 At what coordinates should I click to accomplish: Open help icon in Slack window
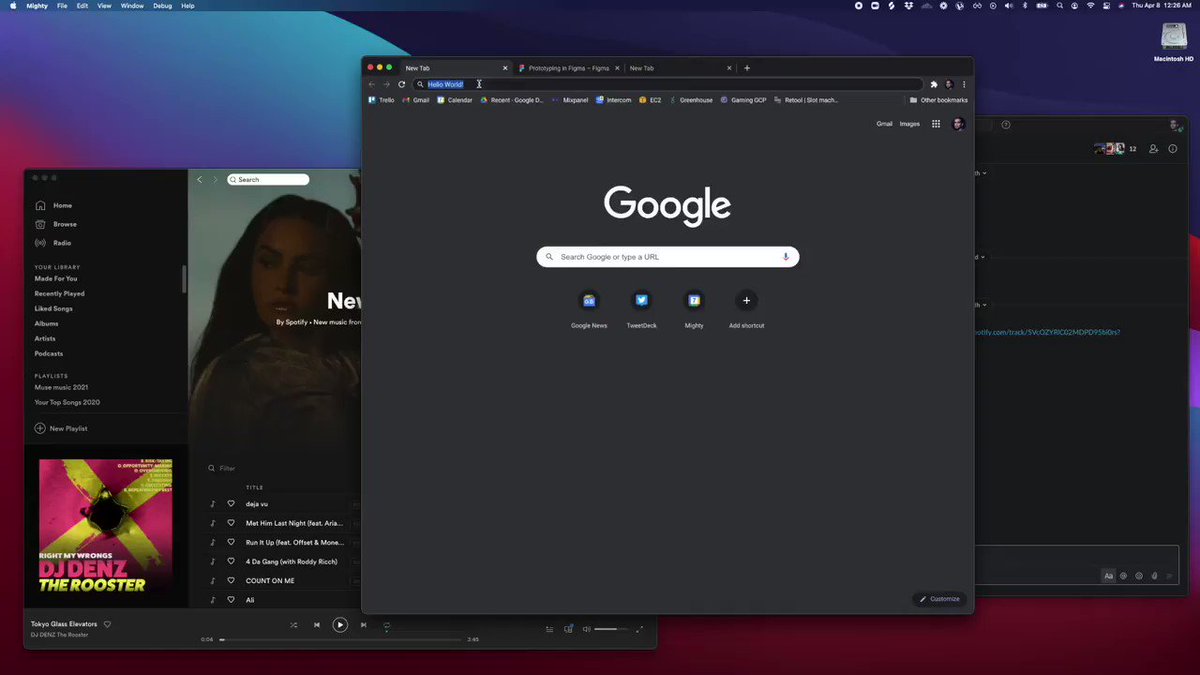point(1006,125)
